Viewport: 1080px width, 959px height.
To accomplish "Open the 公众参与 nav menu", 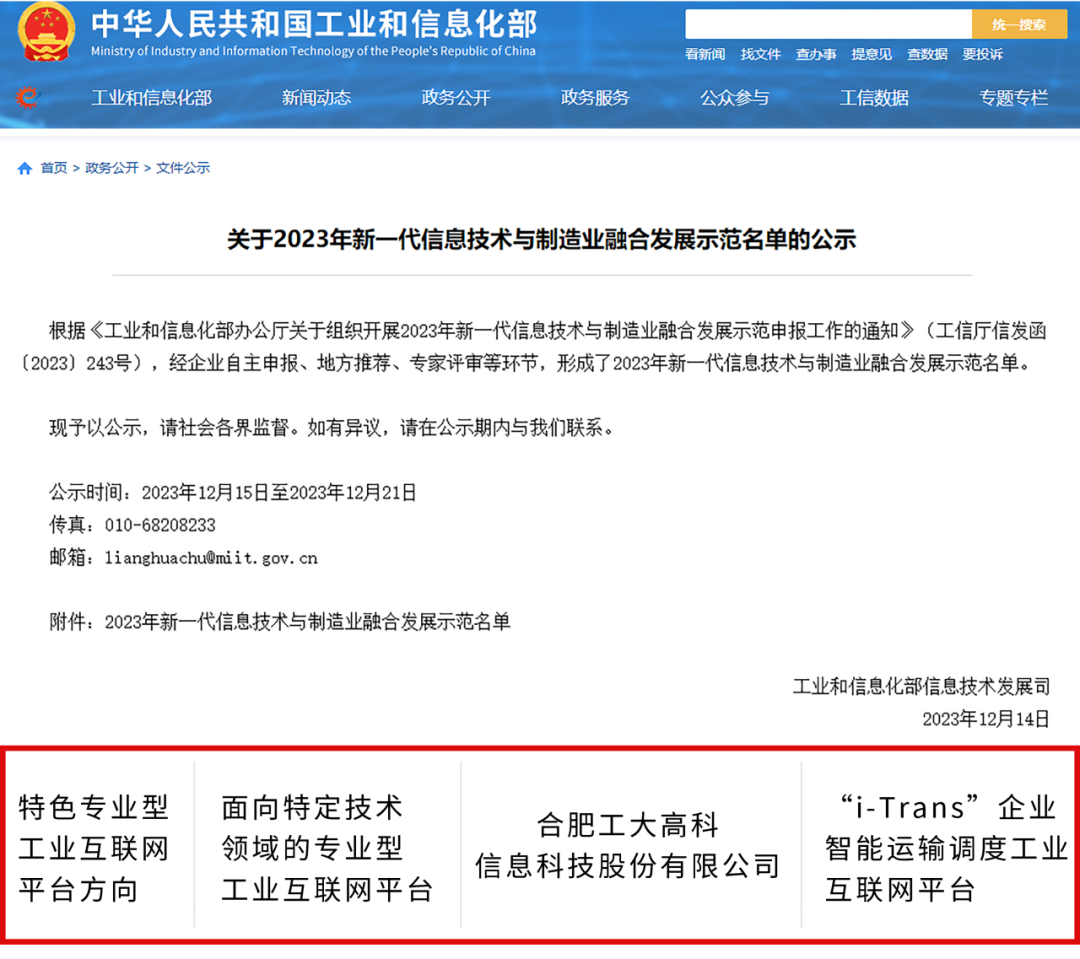I will pos(734,98).
